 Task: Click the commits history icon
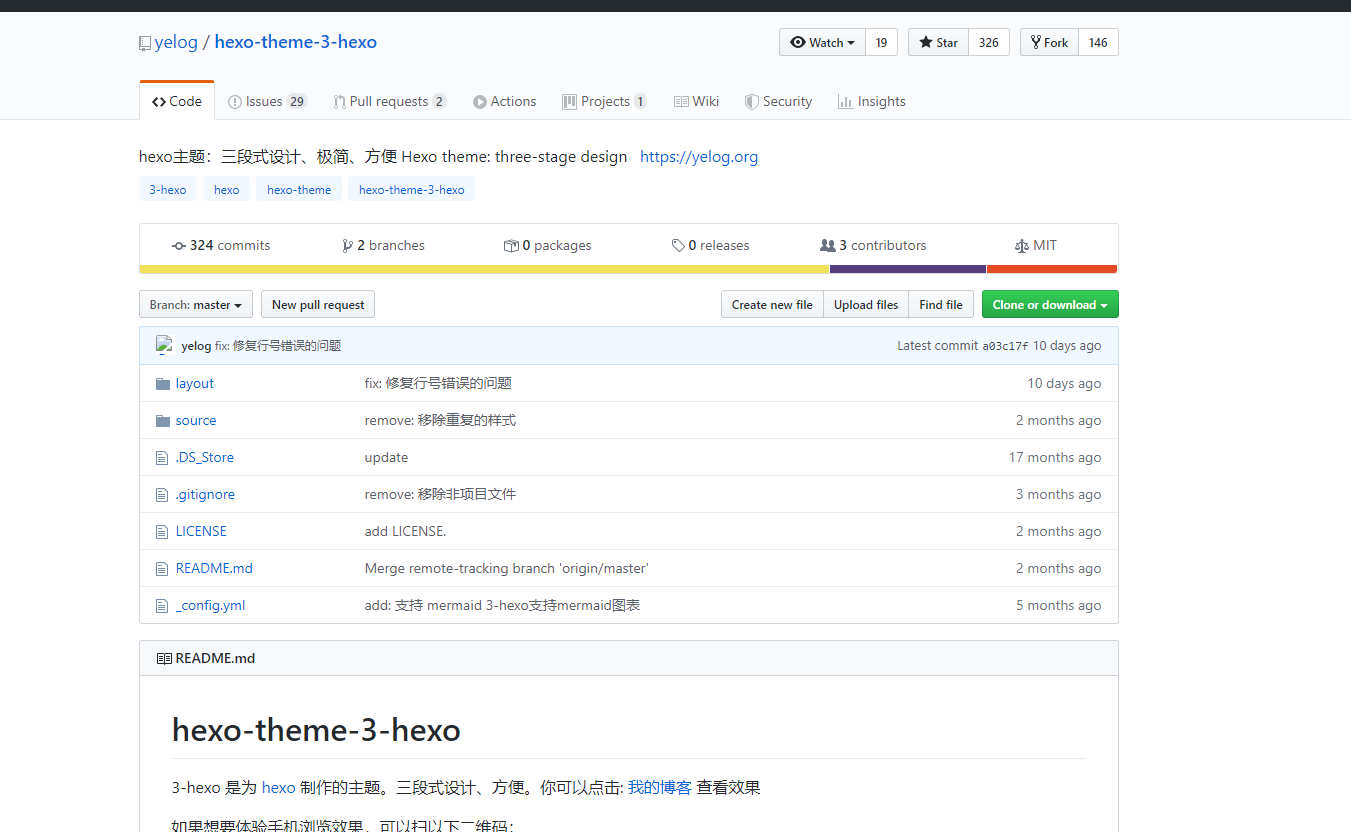pyautogui.click(x=179, y=246)
